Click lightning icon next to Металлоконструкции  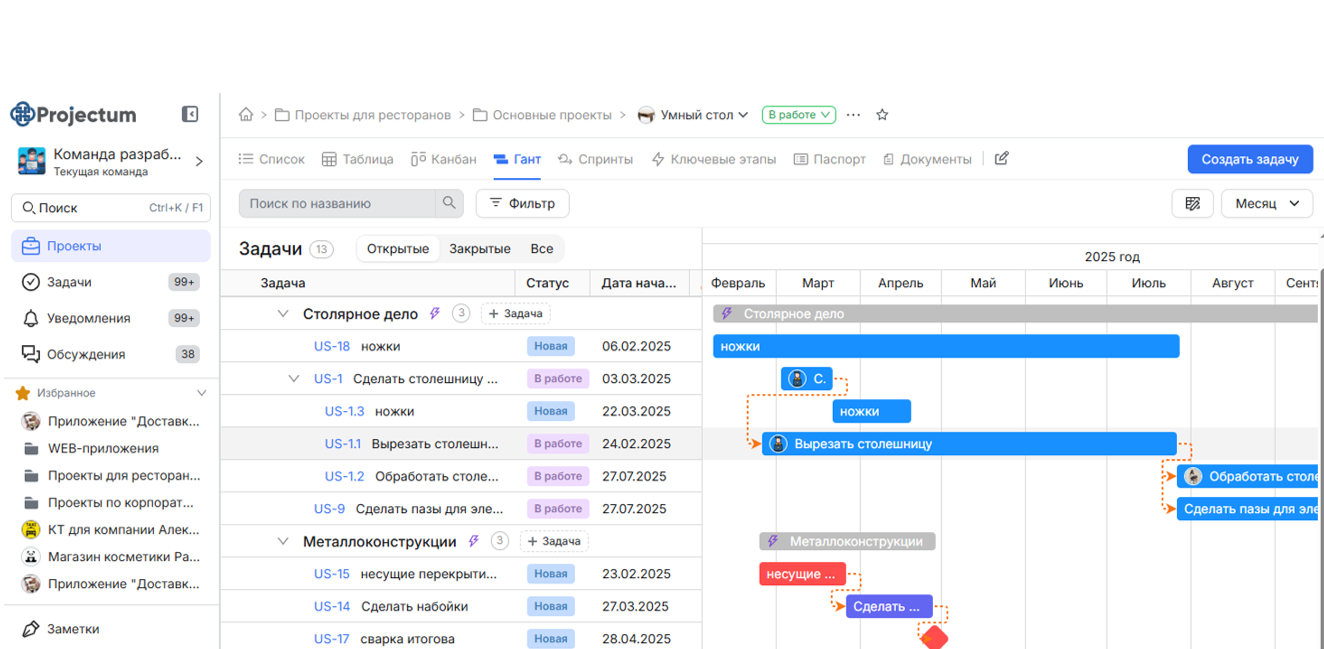[x=474, y=542]
